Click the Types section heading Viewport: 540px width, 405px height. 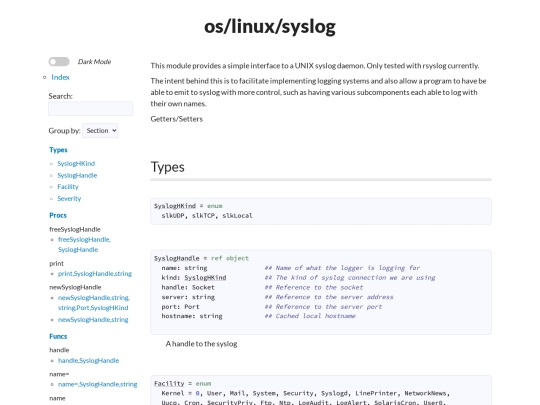[168, 167]
